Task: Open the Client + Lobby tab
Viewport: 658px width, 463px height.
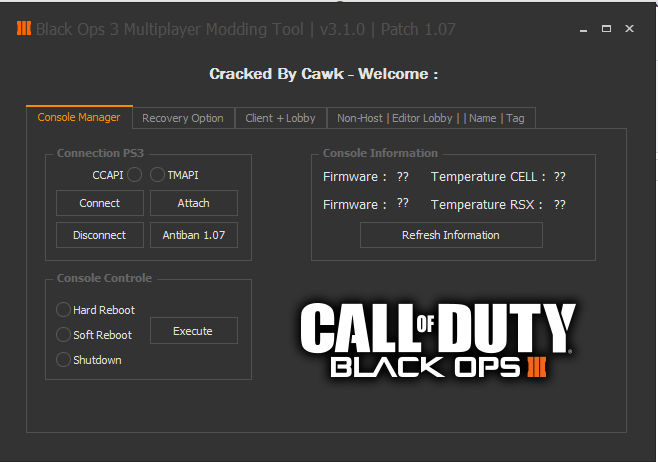Action: (280, 118)
